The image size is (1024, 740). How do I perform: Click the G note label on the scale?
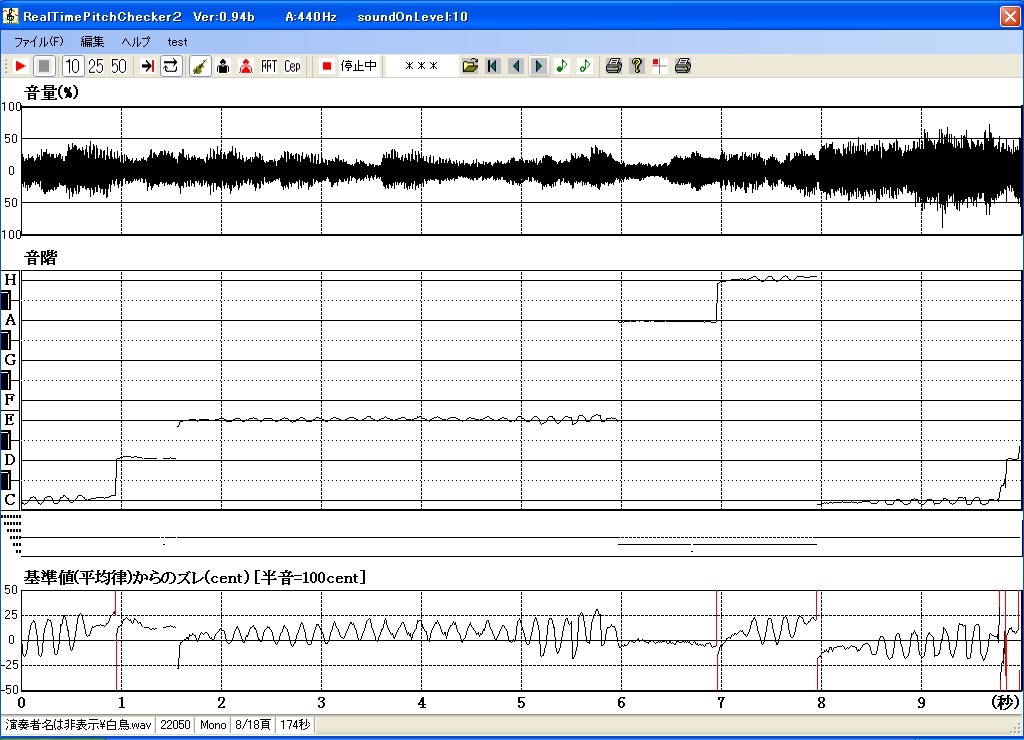click(x=10, y=360)
